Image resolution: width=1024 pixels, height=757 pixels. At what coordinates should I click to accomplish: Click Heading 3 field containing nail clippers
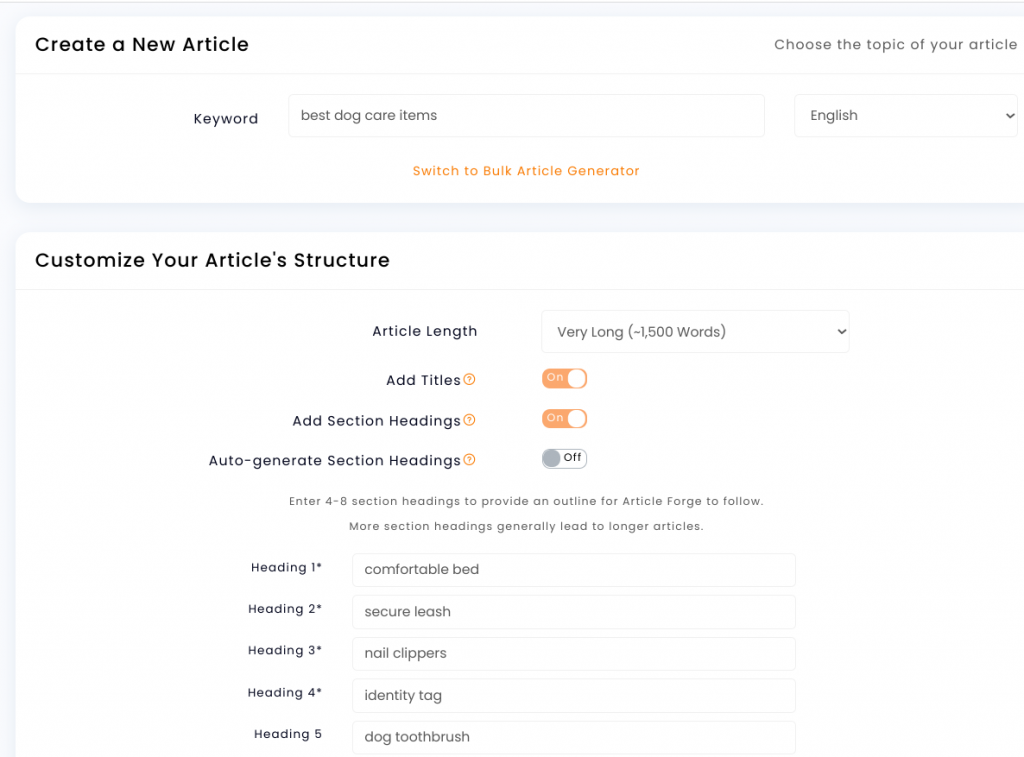coord(573,654)
